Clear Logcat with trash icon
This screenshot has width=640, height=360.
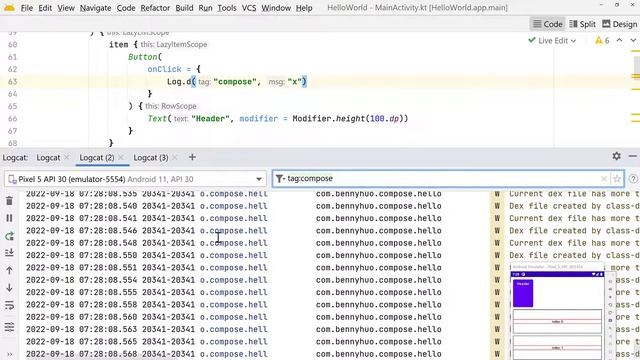tap(9, 201)
